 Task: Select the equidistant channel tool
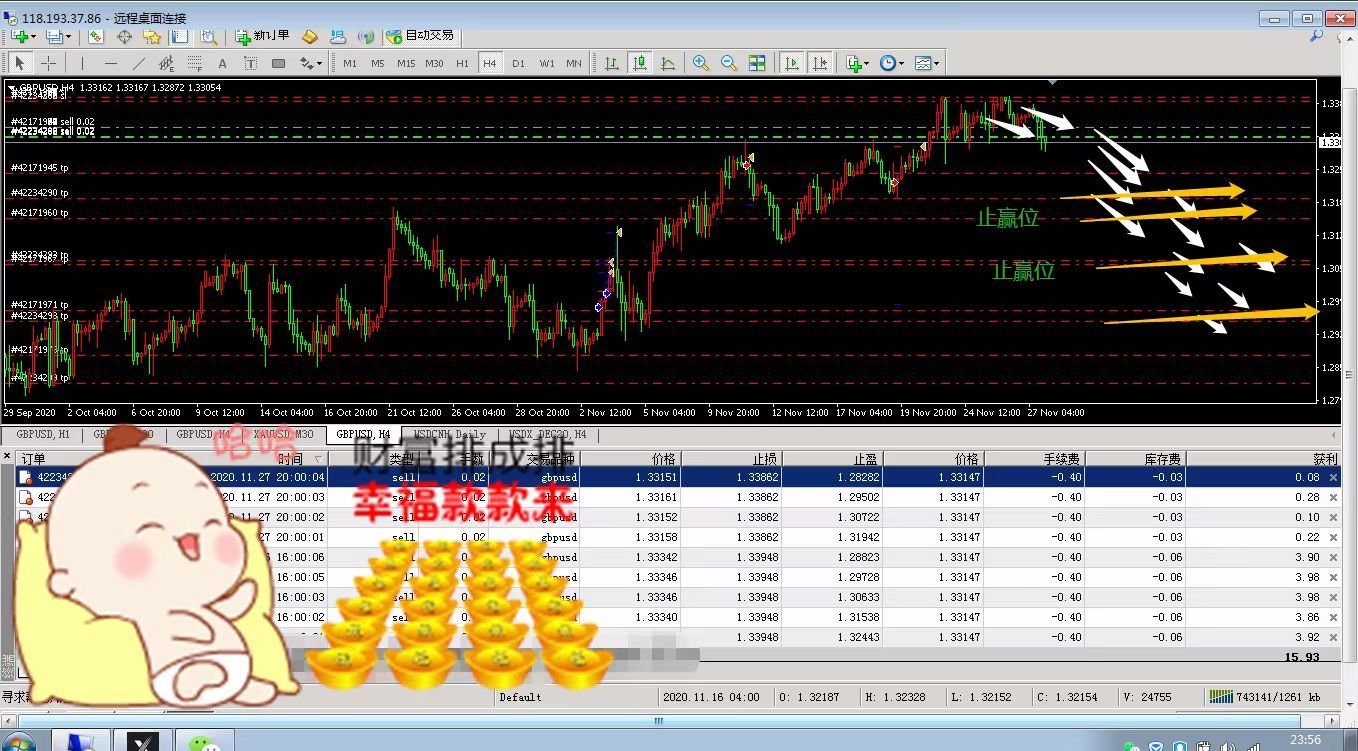166,63
